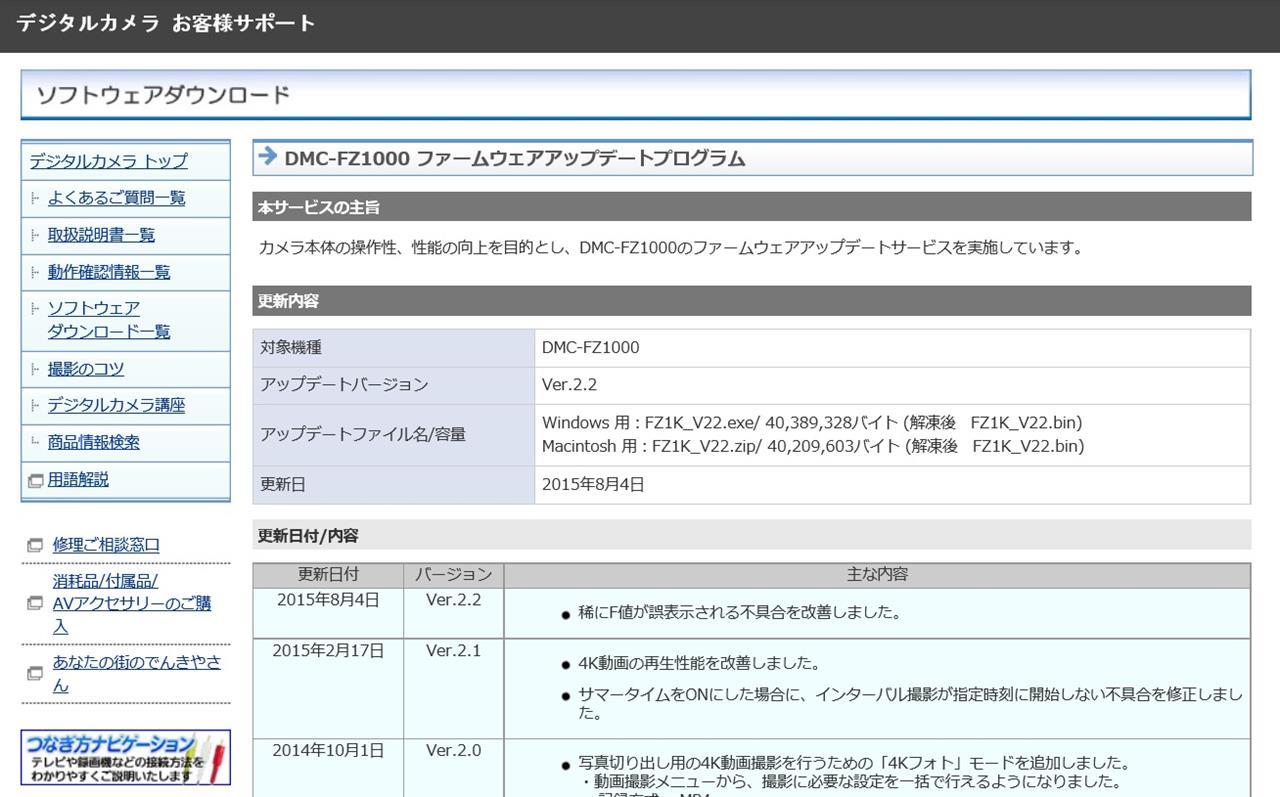Click デジタルカメラ お客様サポート header text
The width and height of the screenshot is (1280, 797).
pyautogui.click(x=166, y=23)
